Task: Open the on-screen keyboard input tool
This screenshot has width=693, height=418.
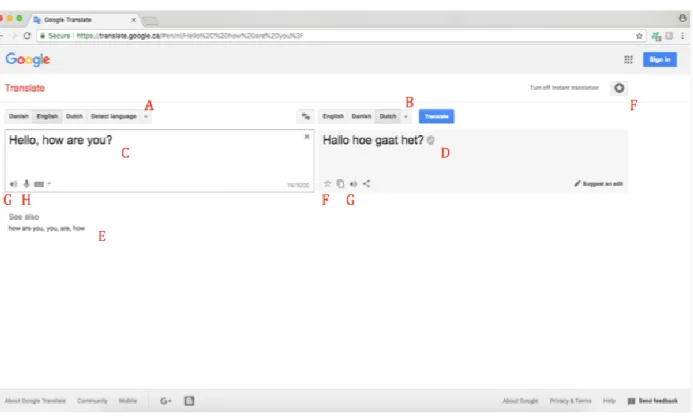Action: [39, 184]
